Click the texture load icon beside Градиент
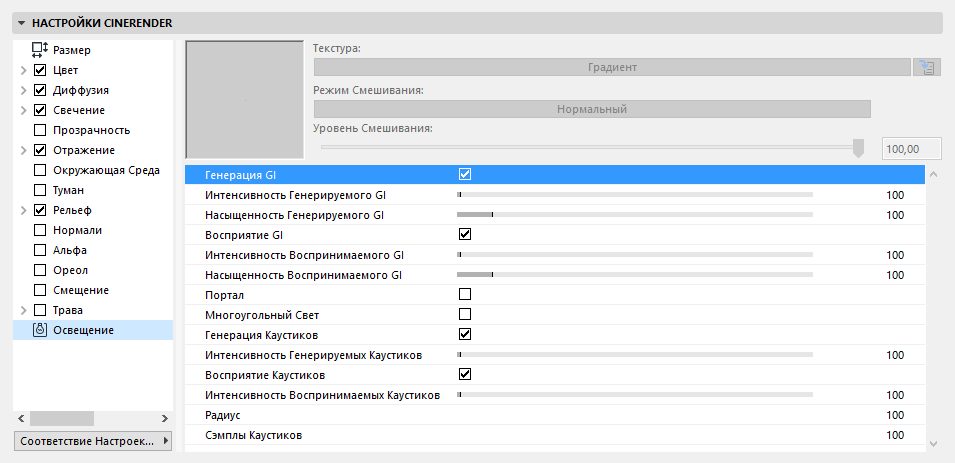The image size is (955, 463). point(927,67)
